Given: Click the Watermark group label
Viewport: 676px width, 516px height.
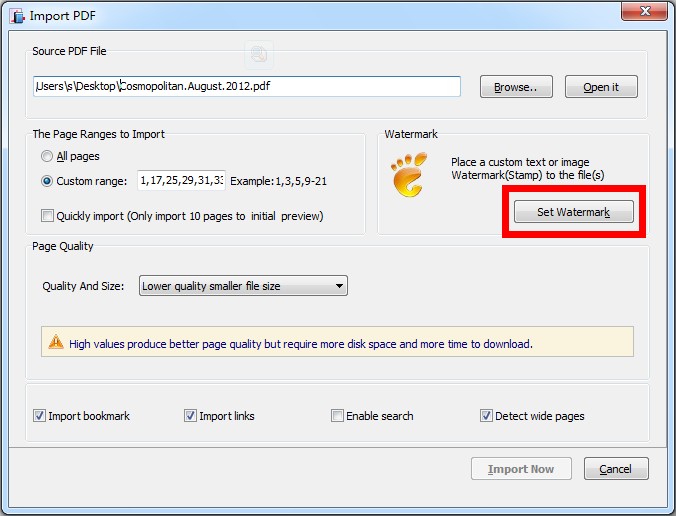Looking at the screenshot, I should click(411, 134).
